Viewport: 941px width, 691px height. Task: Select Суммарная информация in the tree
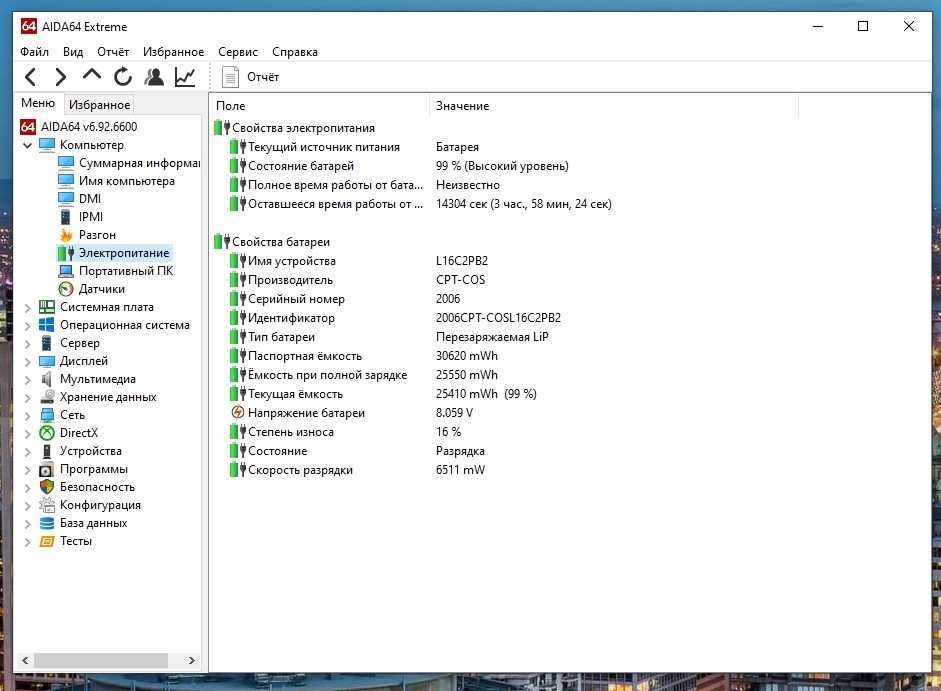click(x=139, y=163)
